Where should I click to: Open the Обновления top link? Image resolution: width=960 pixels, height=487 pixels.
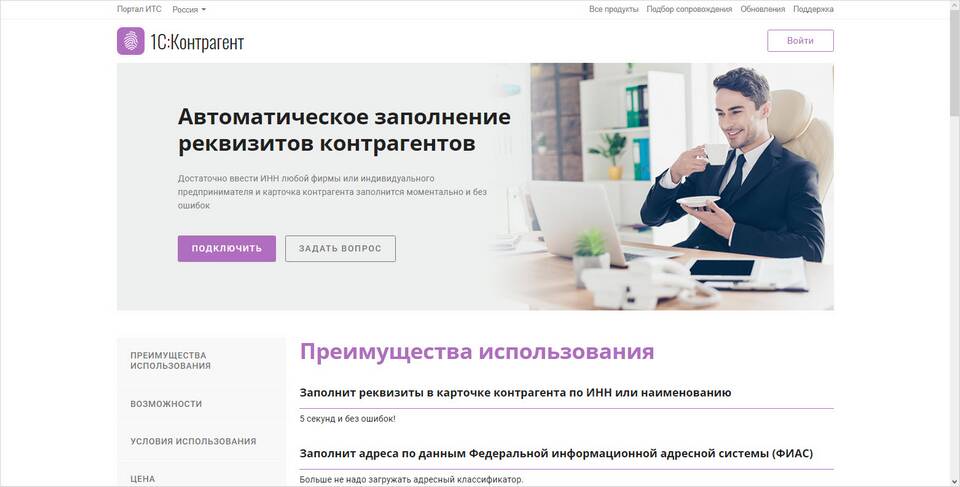point(762,9)
